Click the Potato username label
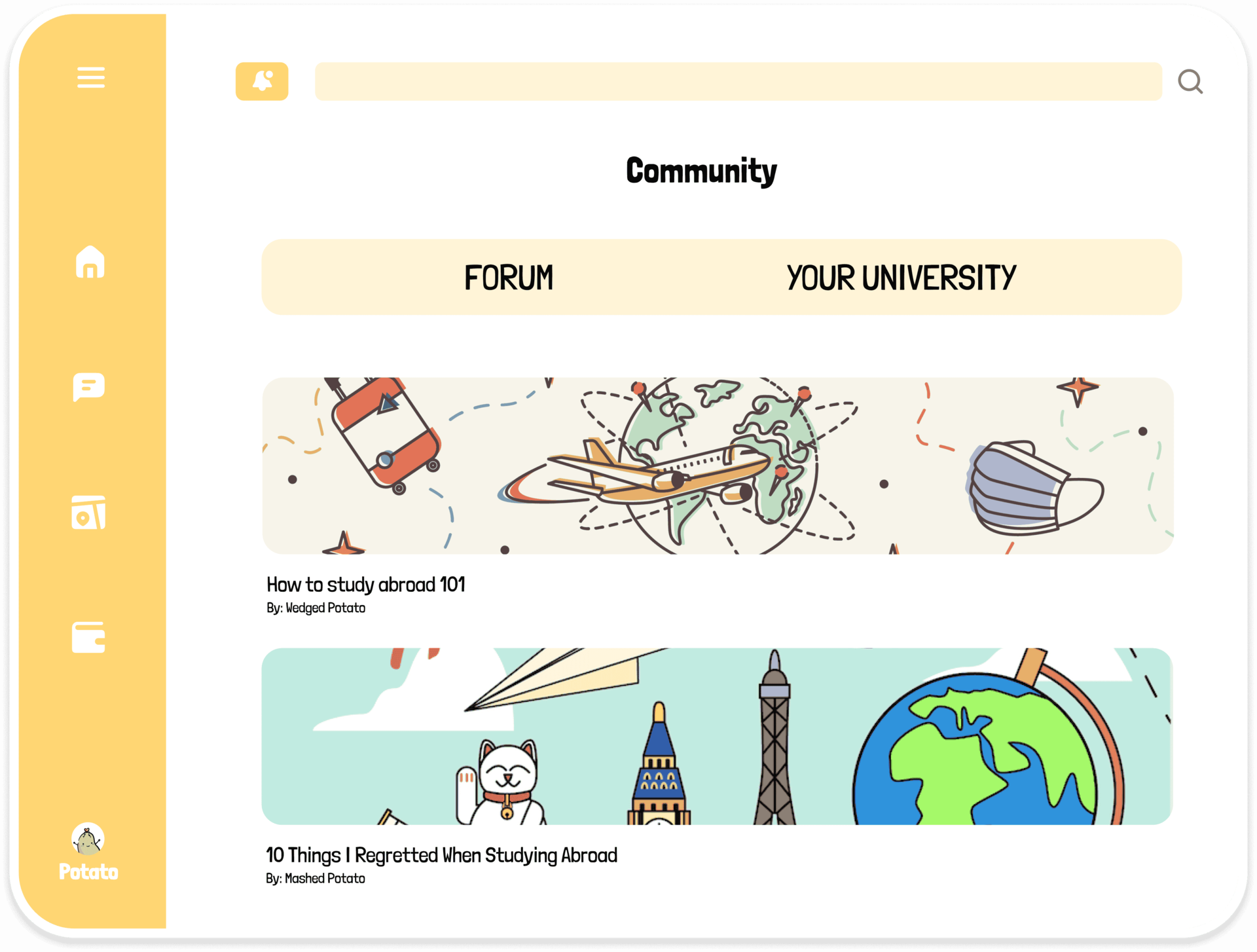Image resolution: width=1257 pixels, height=952 pixels. [x=88, y=871]
